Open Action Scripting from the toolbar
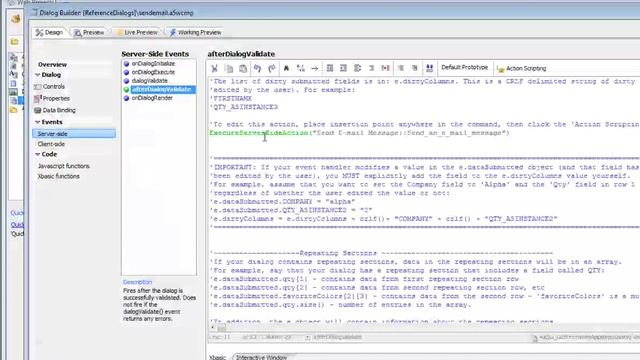The image size is (640, 360). 522,69
